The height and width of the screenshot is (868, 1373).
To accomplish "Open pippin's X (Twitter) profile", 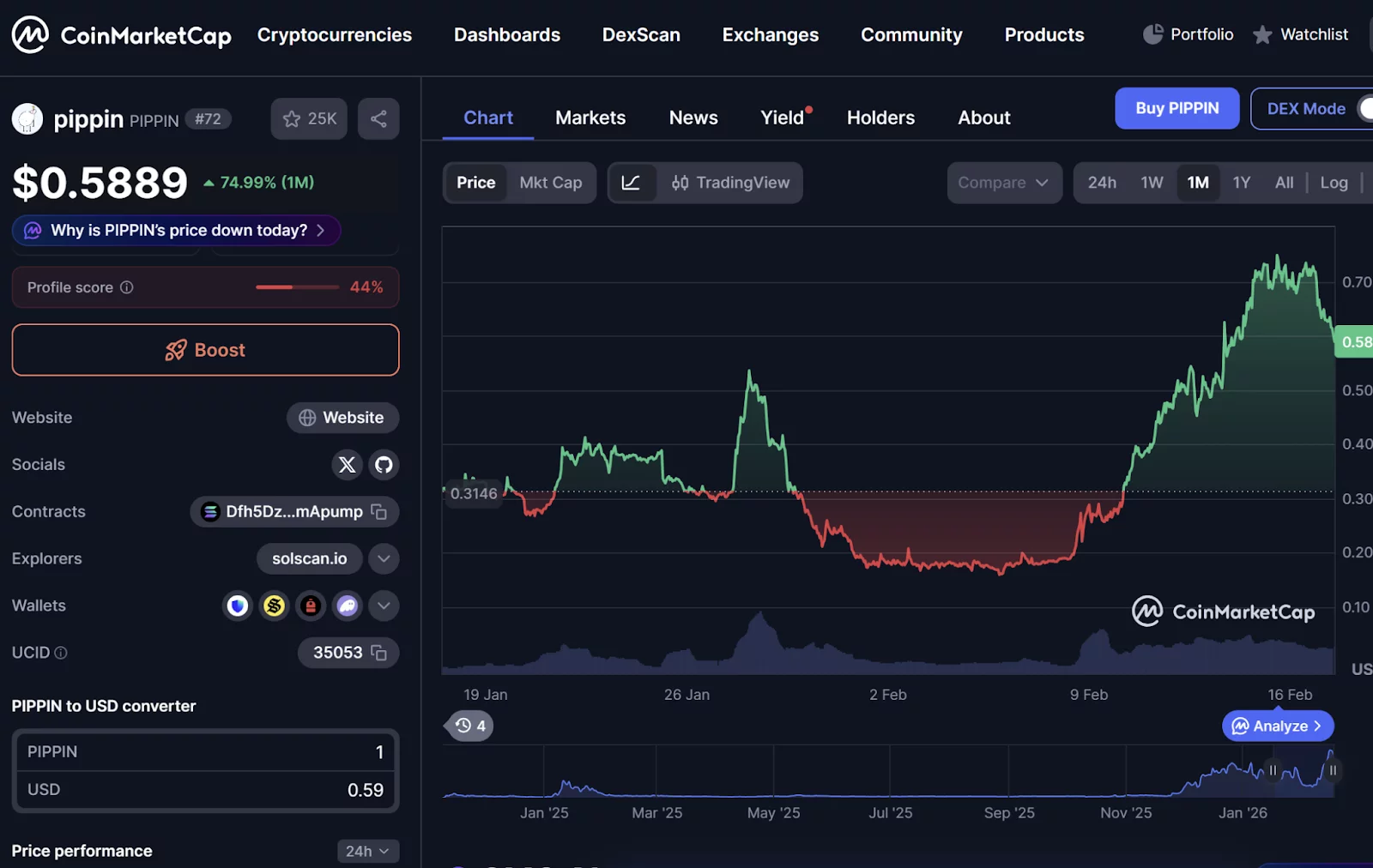I will 347,464.
